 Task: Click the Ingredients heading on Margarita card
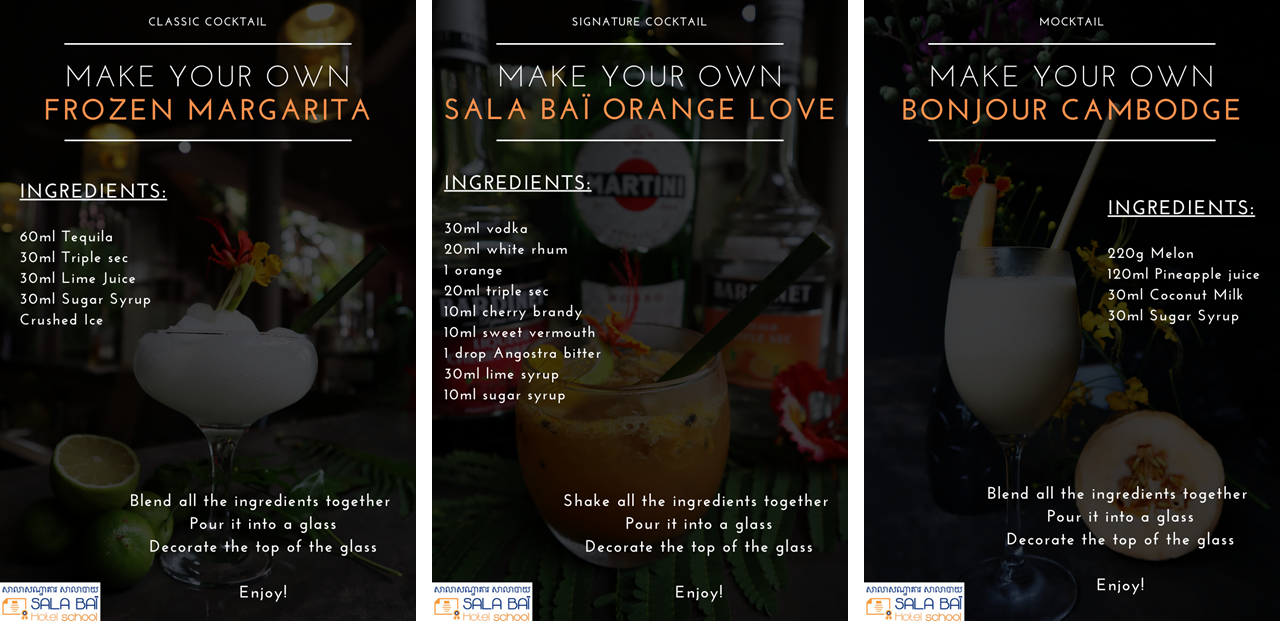point(93,191)
